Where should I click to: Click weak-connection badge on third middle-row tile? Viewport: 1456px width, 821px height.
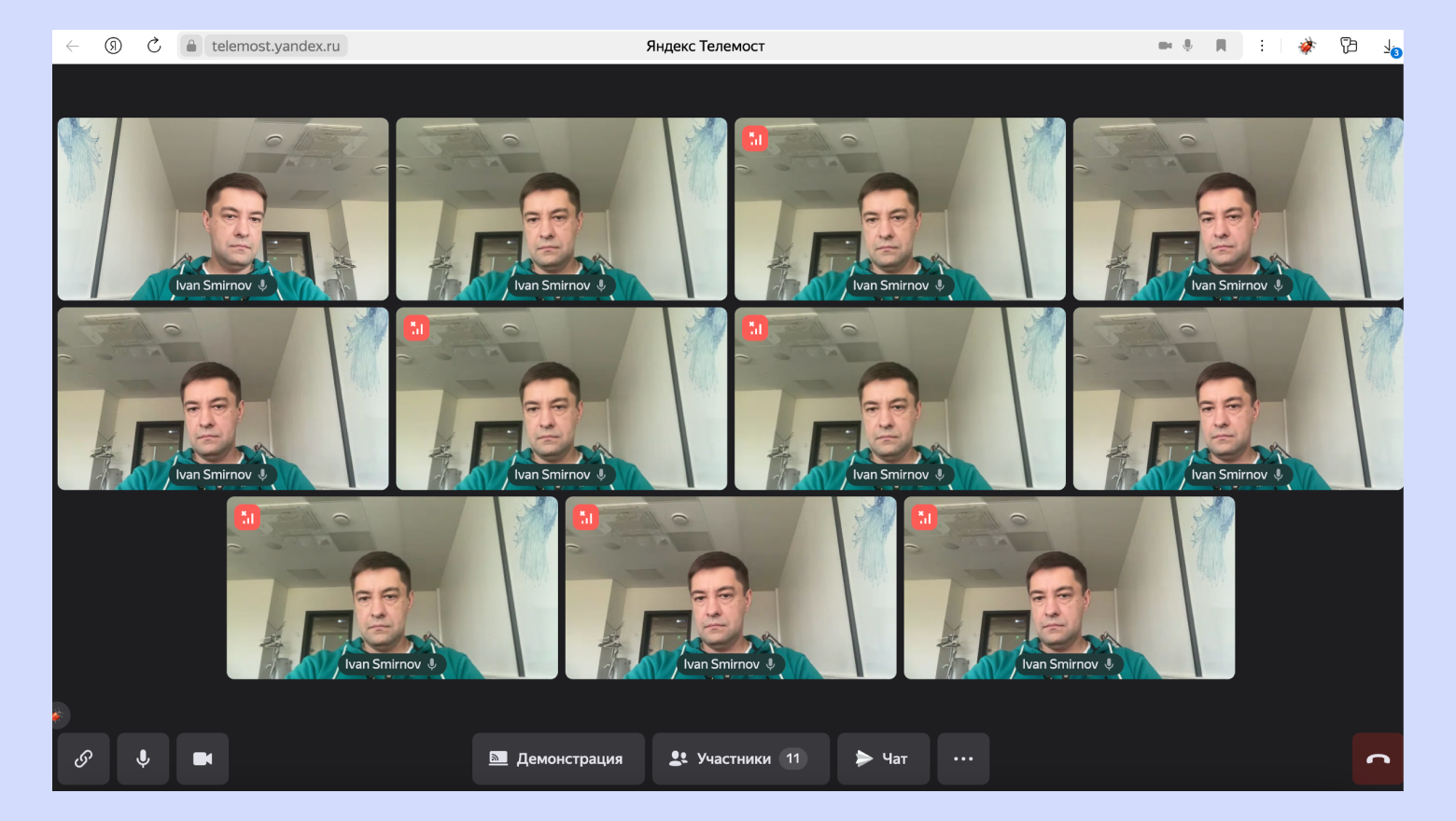click(755, 328)
